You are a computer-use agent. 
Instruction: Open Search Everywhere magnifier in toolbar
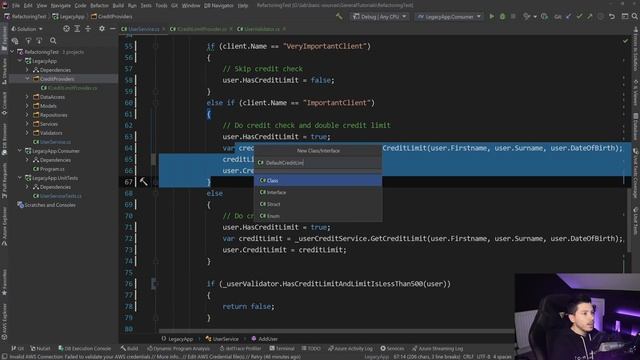635,16
